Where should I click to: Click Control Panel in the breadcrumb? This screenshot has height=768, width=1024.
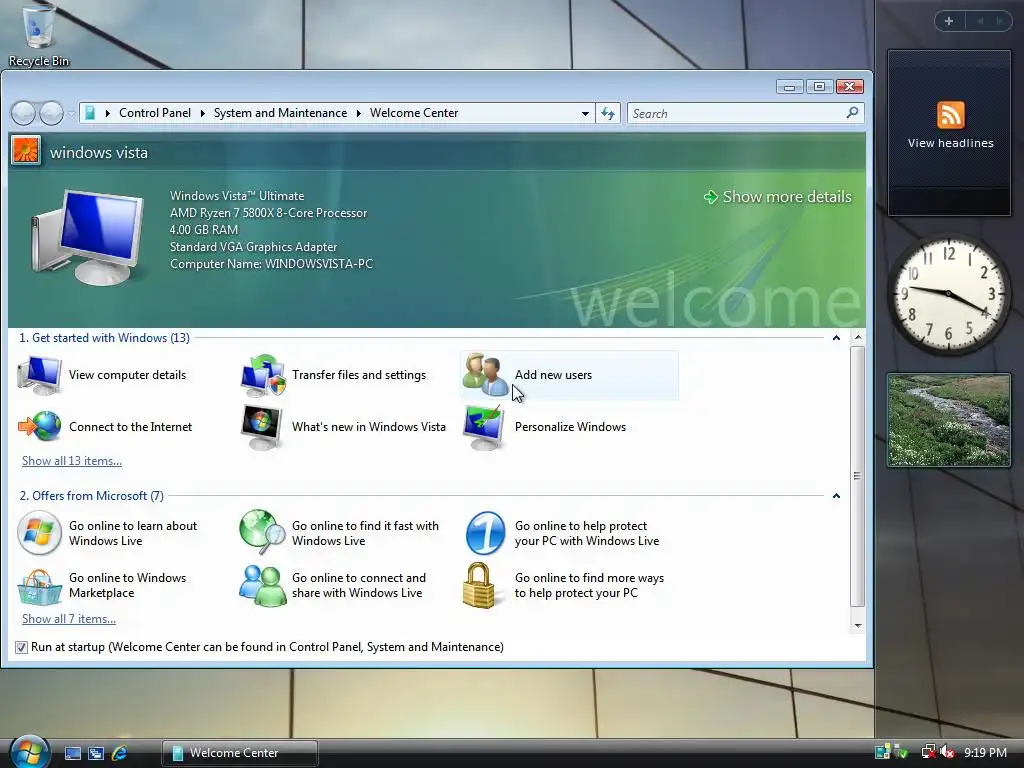155,113
